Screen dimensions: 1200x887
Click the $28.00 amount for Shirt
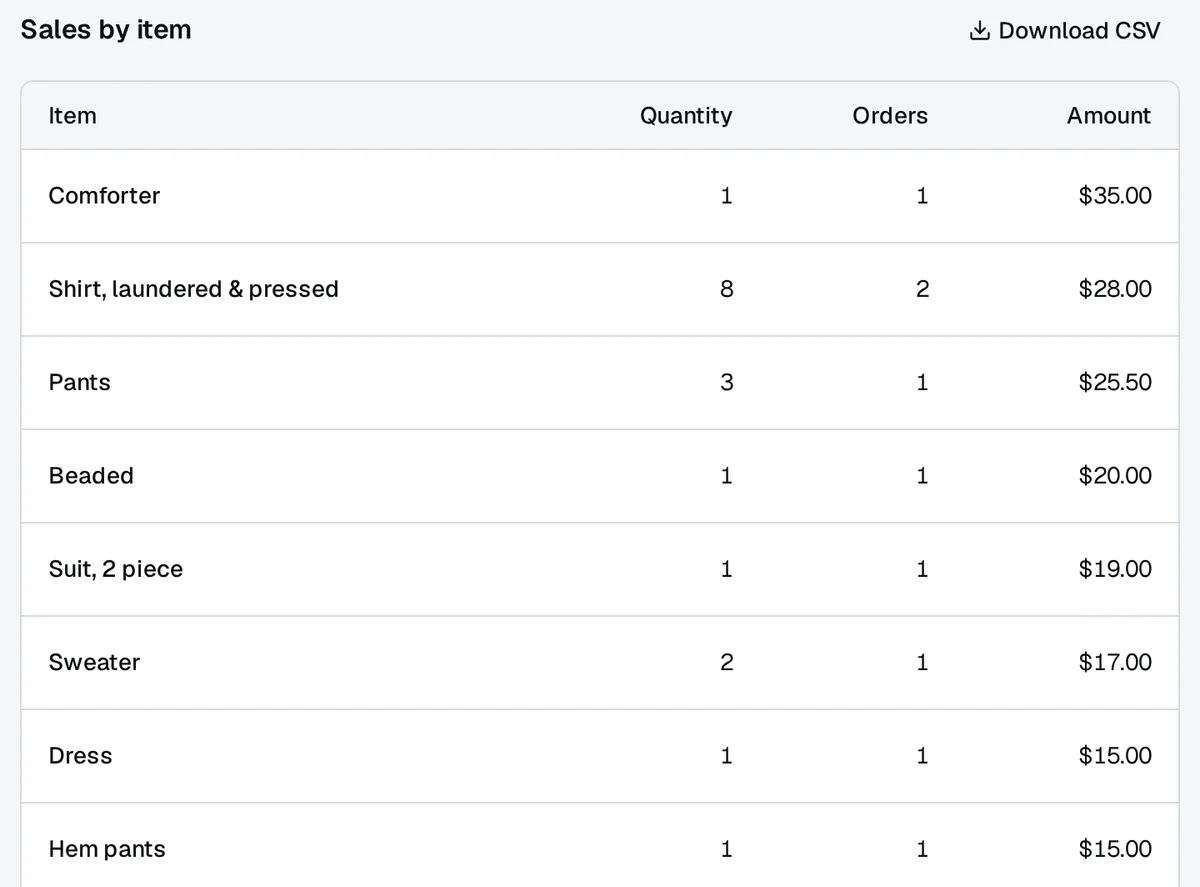(x=1115, y=289)
